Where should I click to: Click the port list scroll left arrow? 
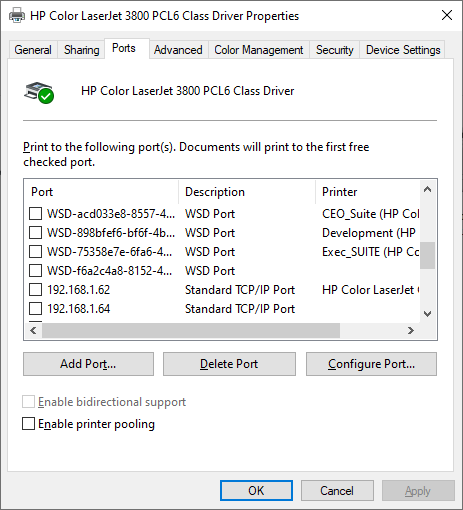pyautogui.click(x=33, y=330)
